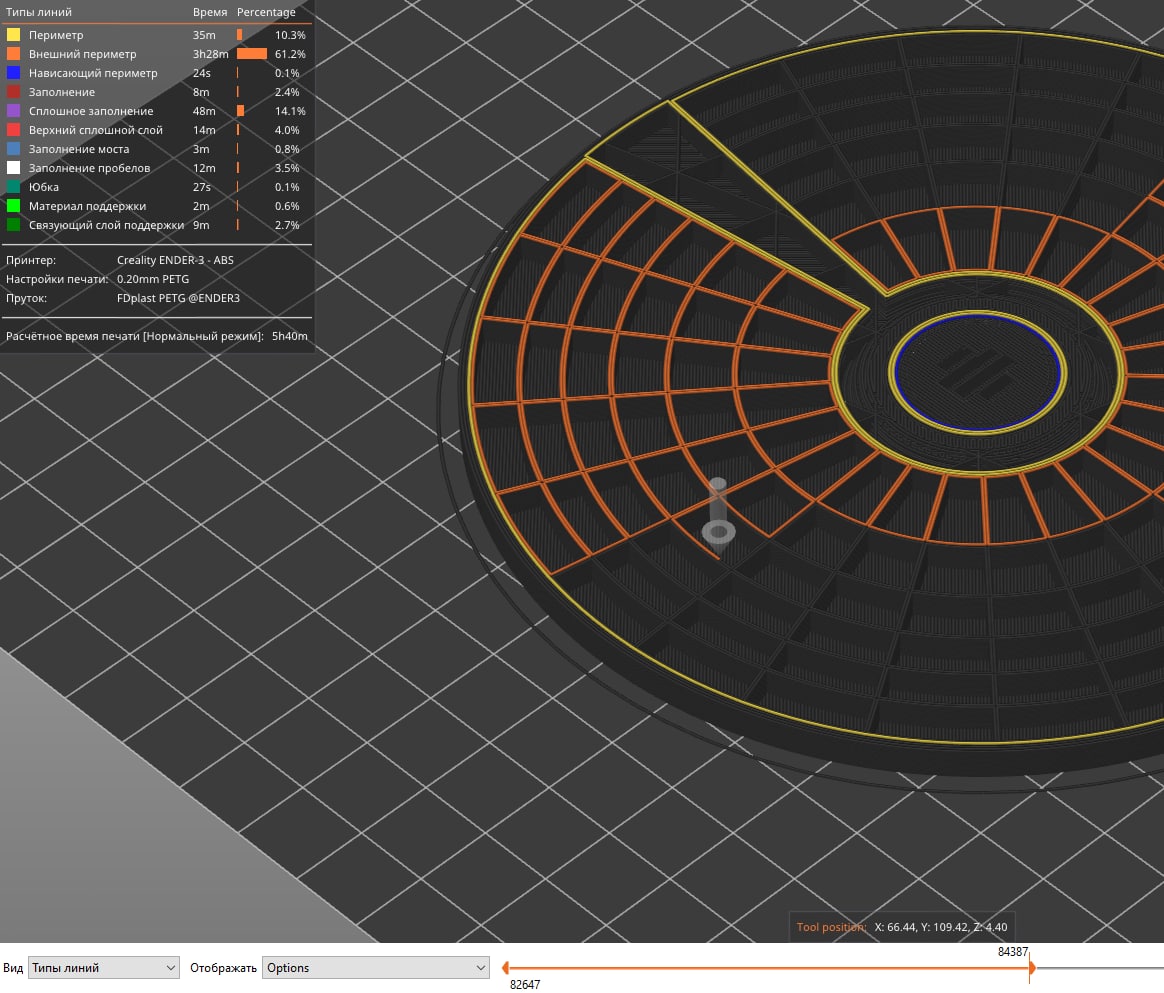The height and width of the screenshot is (993, 1164).
Task: Click print settings 0.20mm PETG
Action: click(x=153, y=279)
